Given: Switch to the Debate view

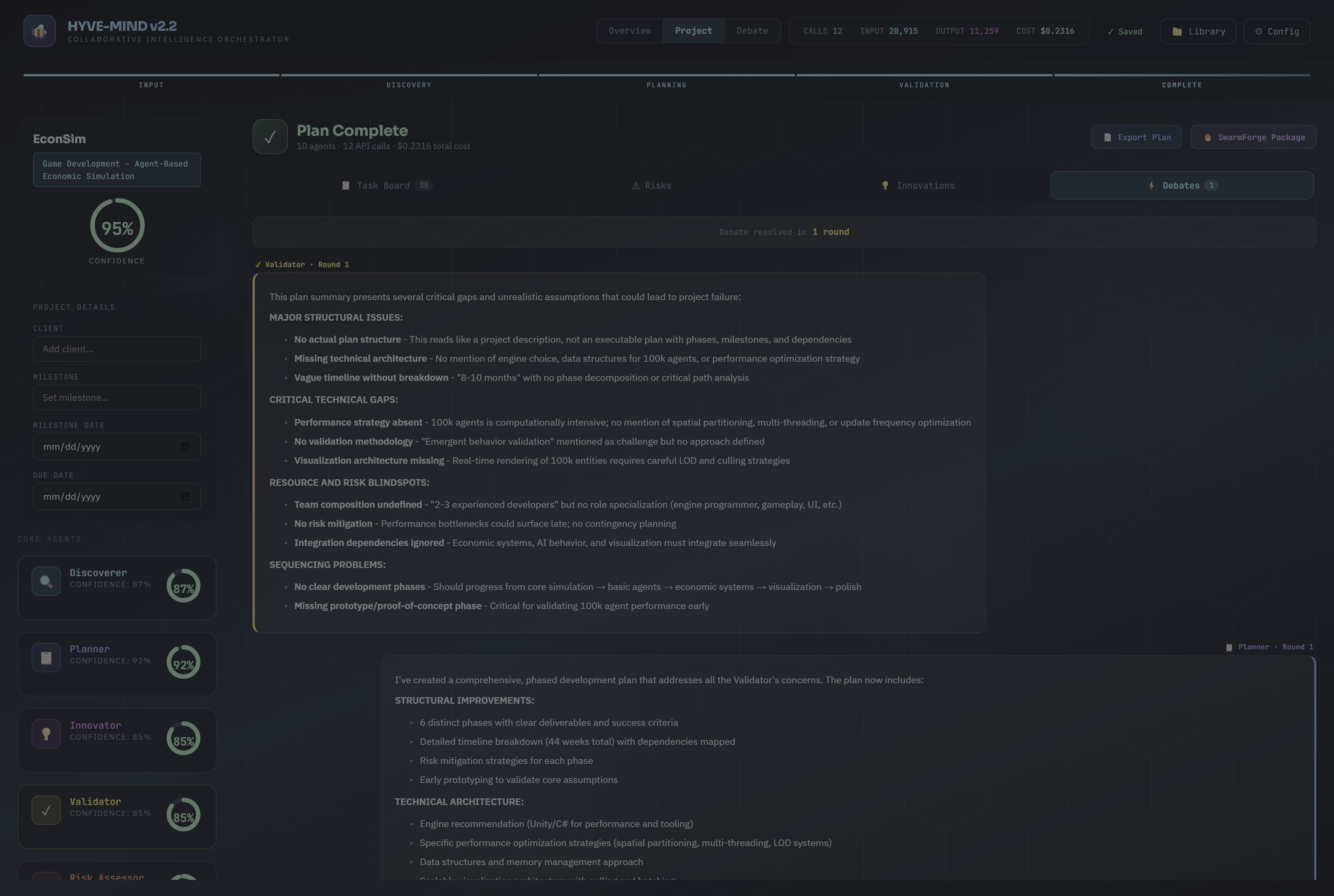Looking at the screenshot, I should (751, 31).
